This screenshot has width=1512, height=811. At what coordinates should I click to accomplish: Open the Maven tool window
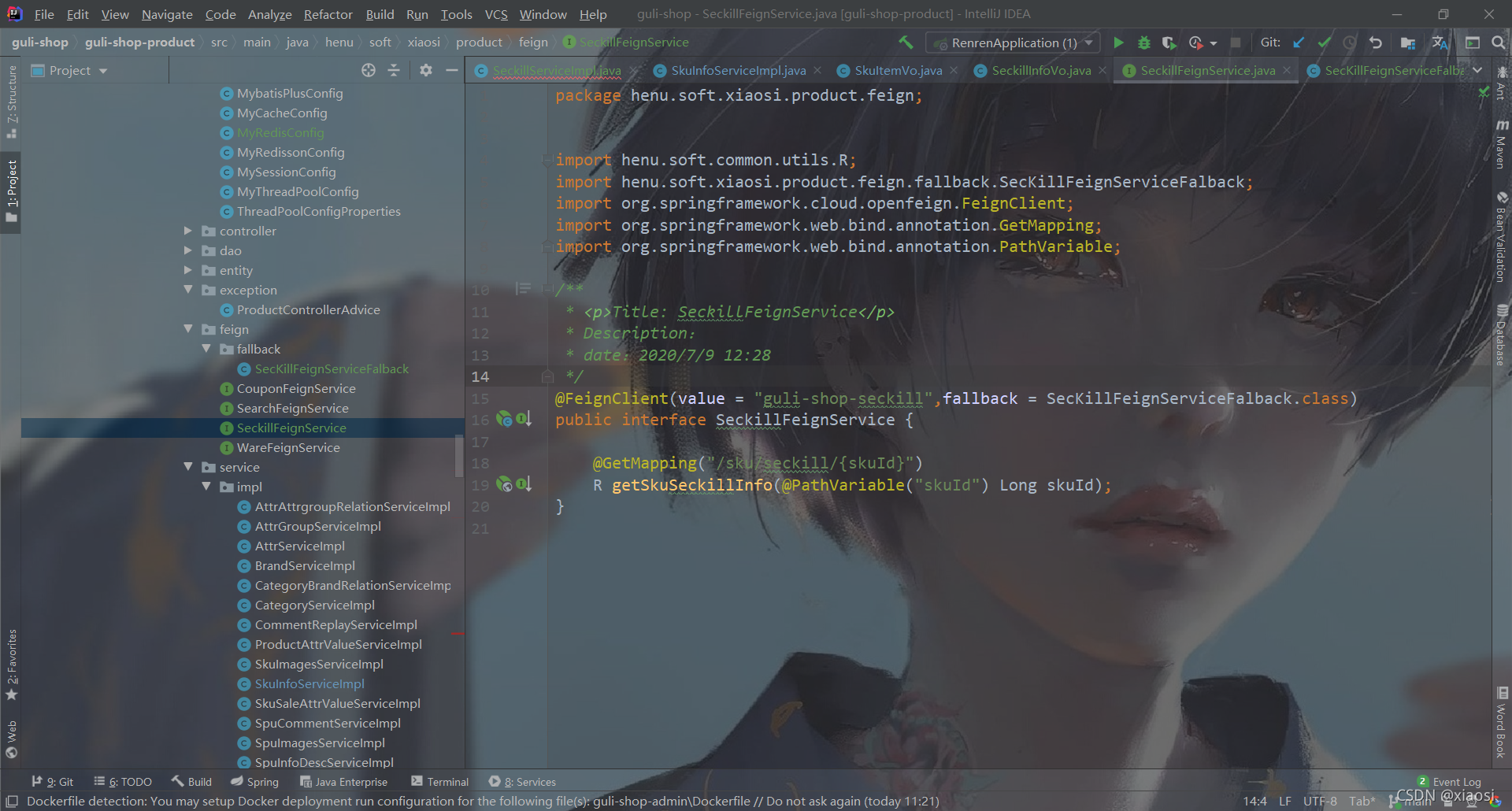[1502, 143]
